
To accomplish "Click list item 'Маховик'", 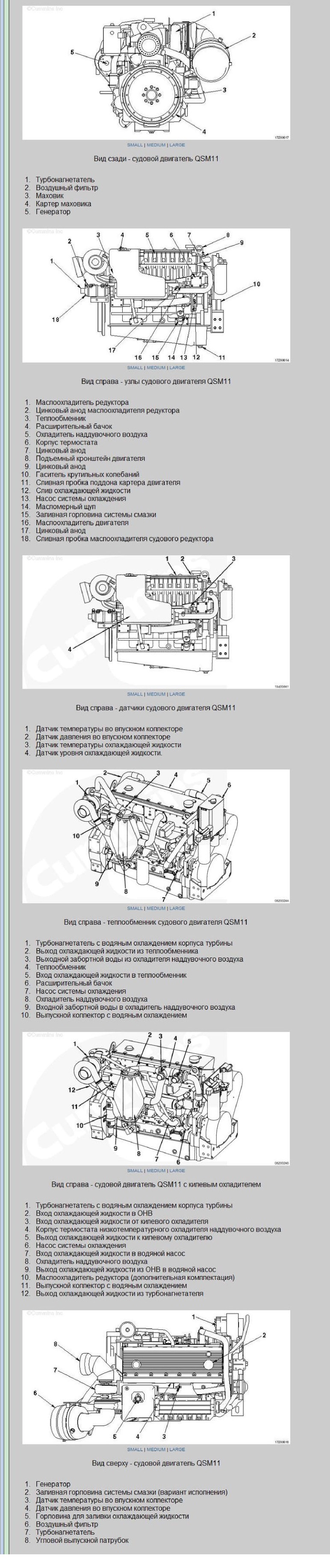I will (49, 196).
